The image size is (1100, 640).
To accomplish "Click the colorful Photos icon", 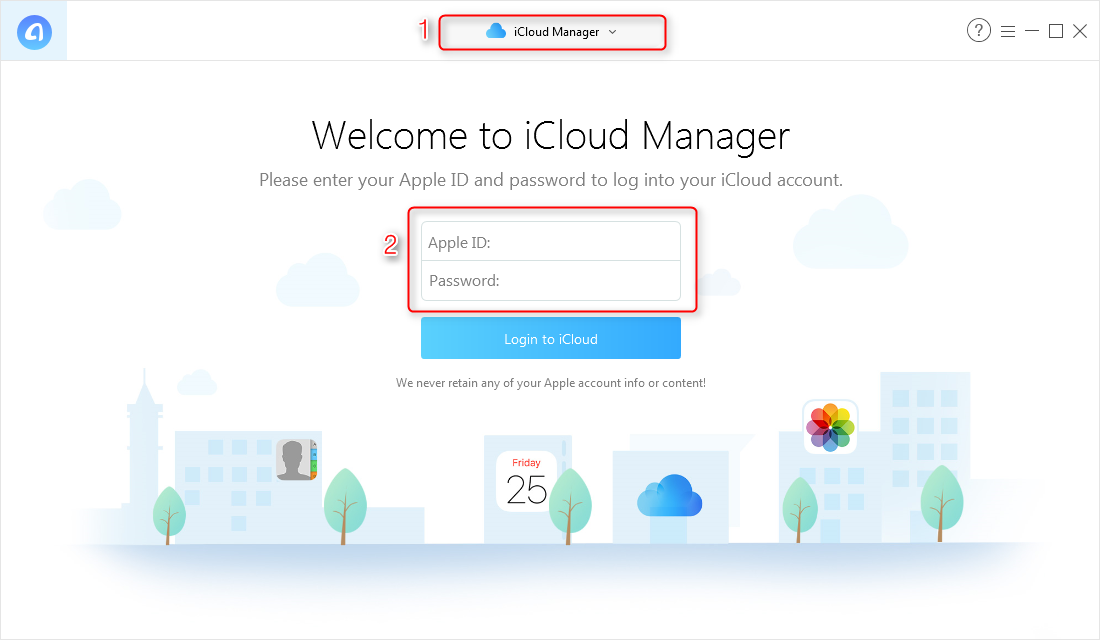I will coord(831,427).
